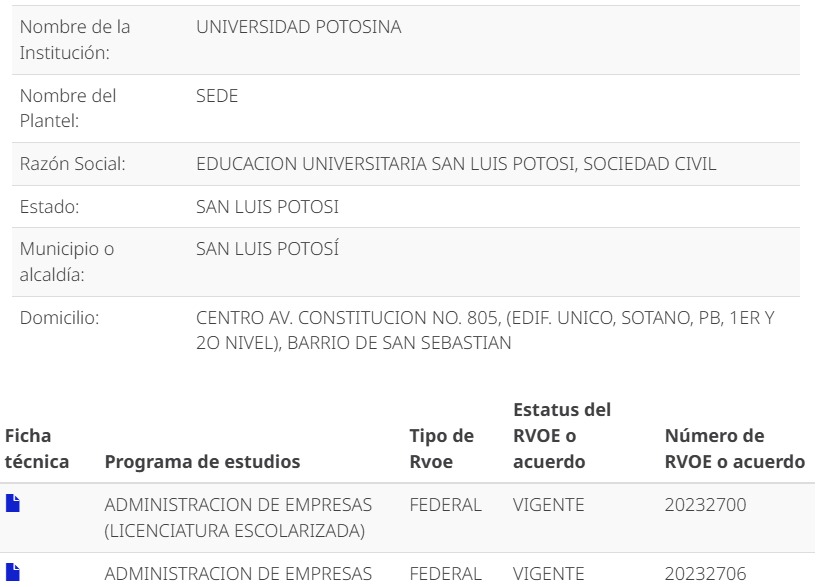This screenshot has height=587, width=829.
Task: Click the Número de RVOE o acuerdo header
Action: pyautogui.click(x=735, y=448)
